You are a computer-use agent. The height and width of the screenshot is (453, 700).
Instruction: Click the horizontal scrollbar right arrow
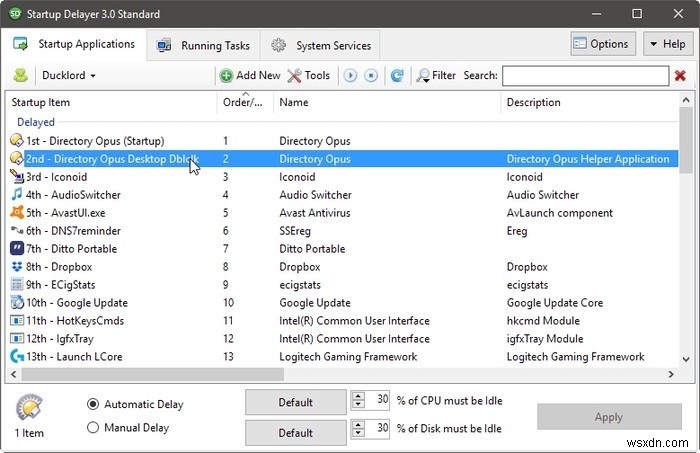tap(671, 374)
